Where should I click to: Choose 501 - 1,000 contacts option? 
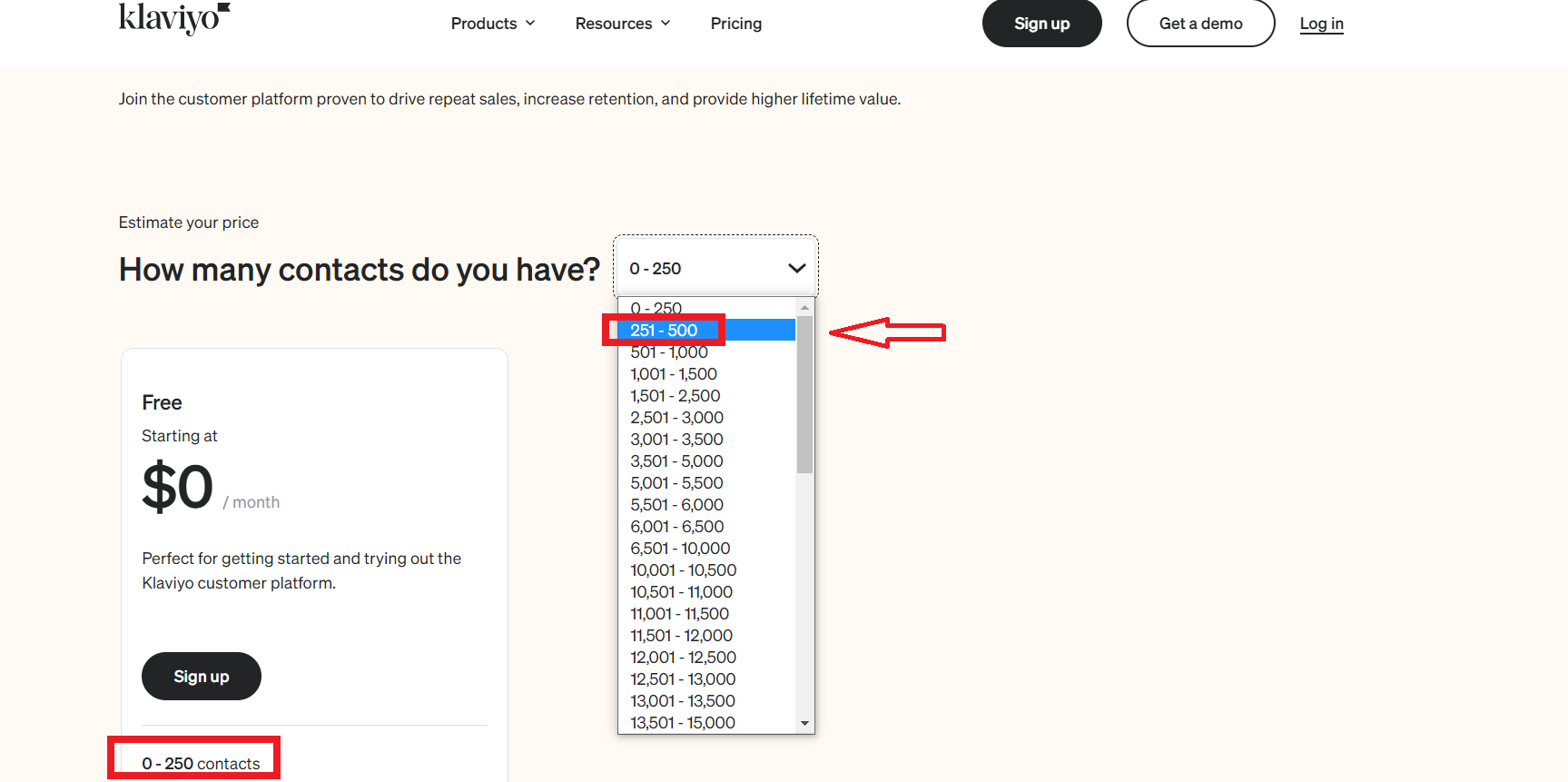706,352
